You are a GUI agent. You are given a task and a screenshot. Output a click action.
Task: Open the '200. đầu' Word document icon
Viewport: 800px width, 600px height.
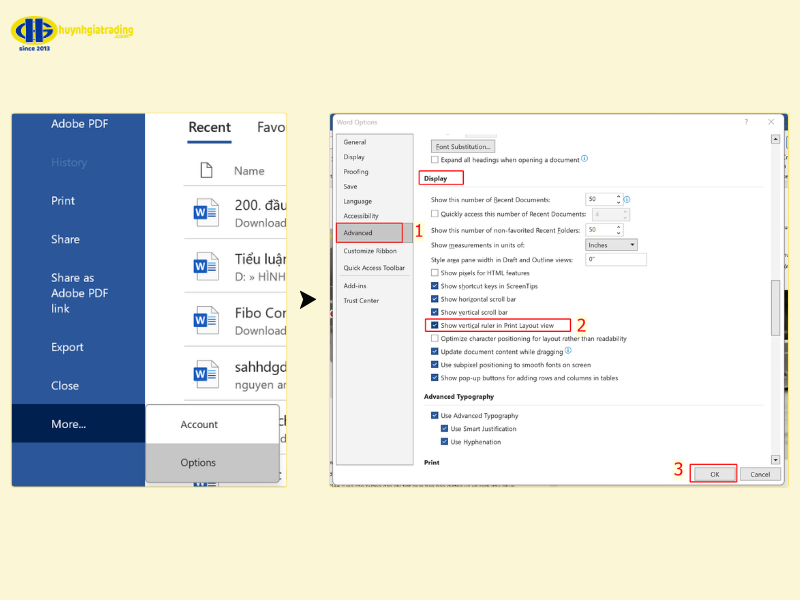pos(206,212)
